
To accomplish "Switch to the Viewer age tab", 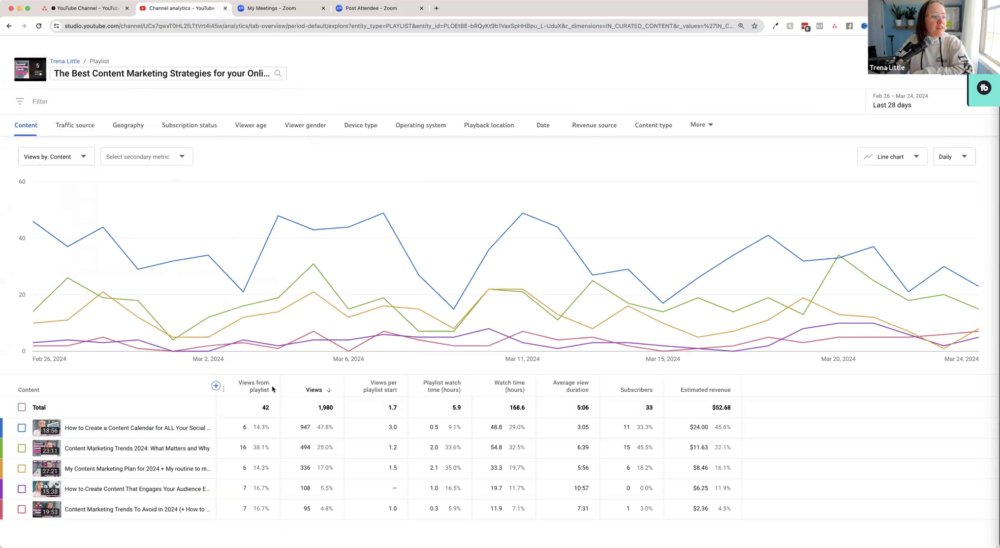I will (x=251, y=125).
